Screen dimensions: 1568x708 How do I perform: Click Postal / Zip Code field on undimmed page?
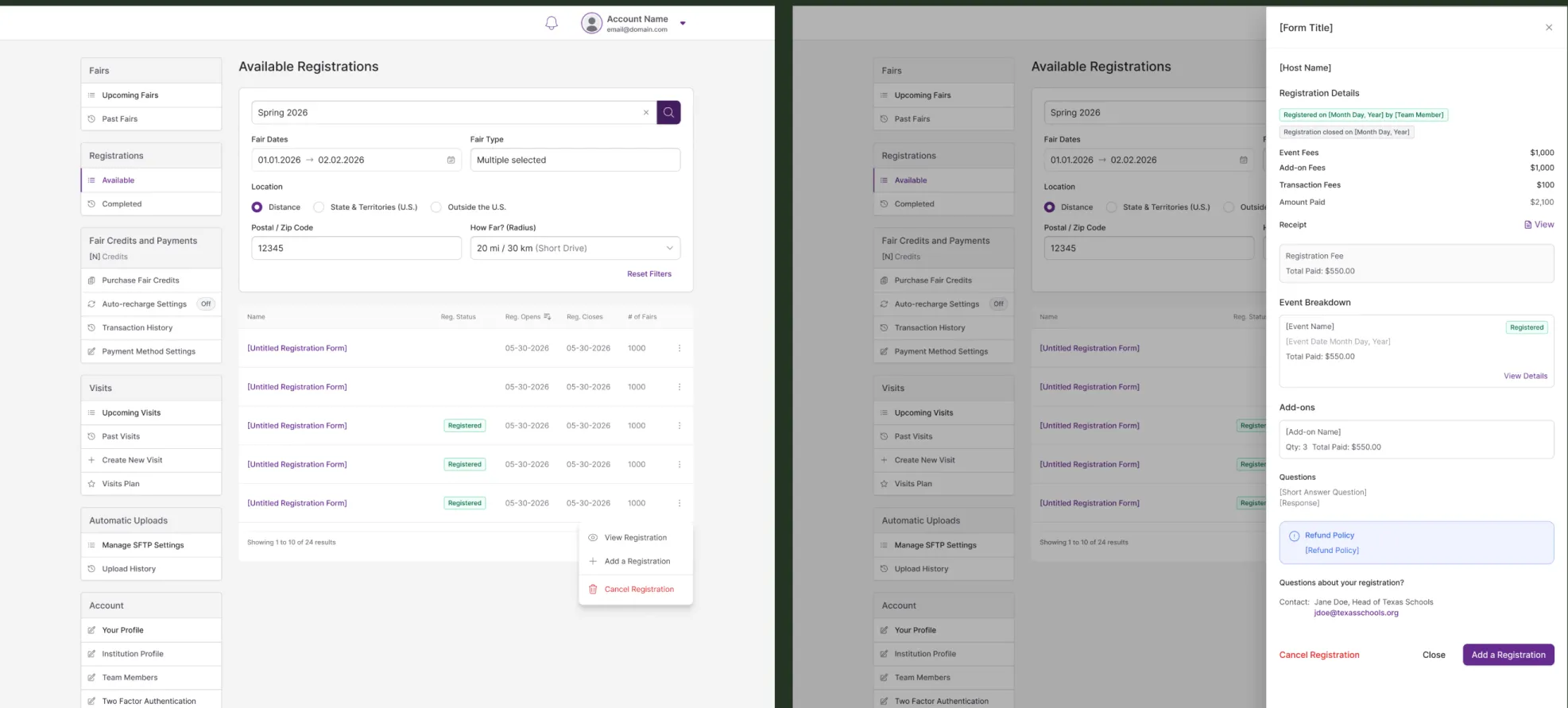click(x=356, y=248)
